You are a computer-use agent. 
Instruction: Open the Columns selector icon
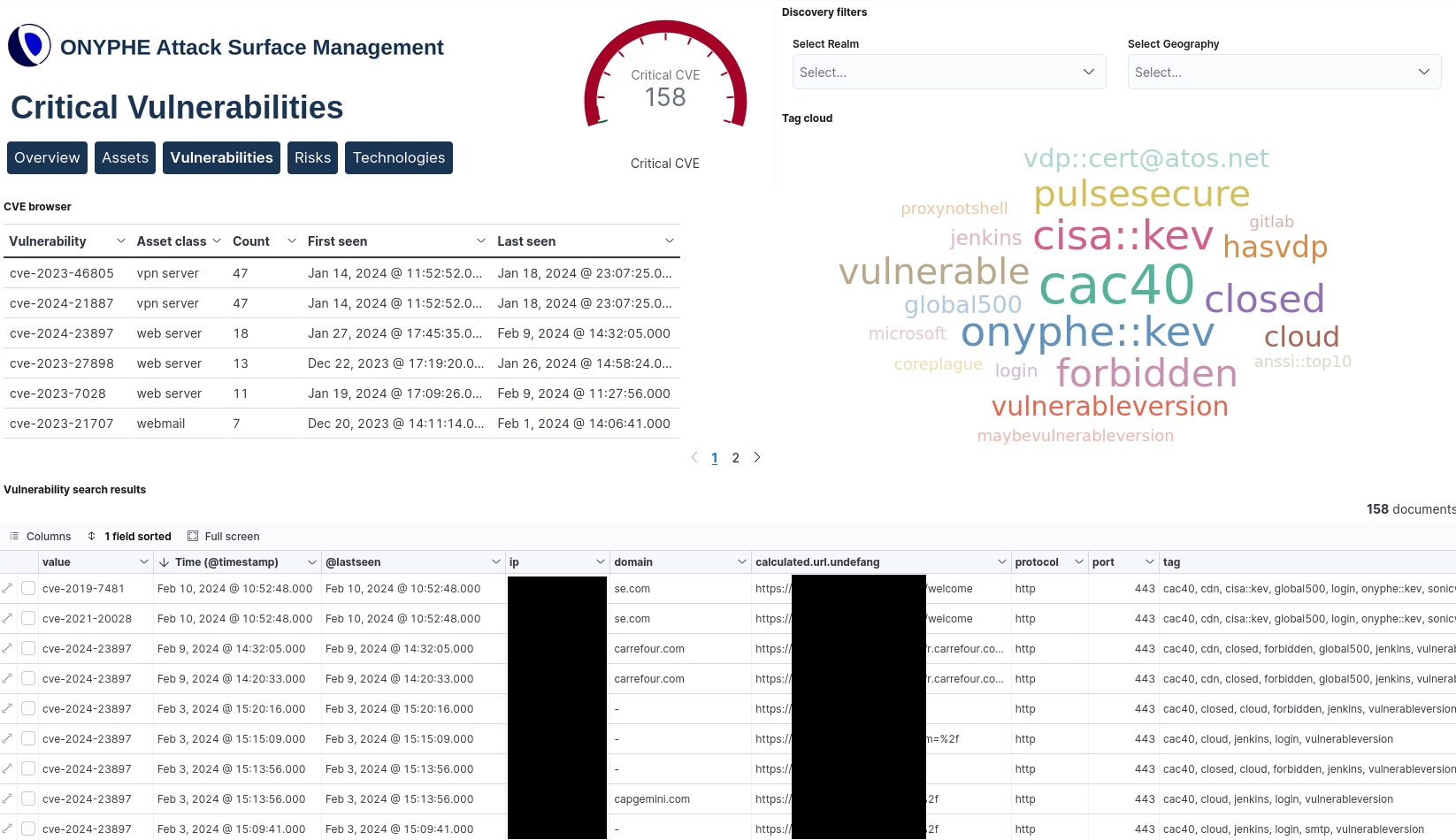click(14, 536)
